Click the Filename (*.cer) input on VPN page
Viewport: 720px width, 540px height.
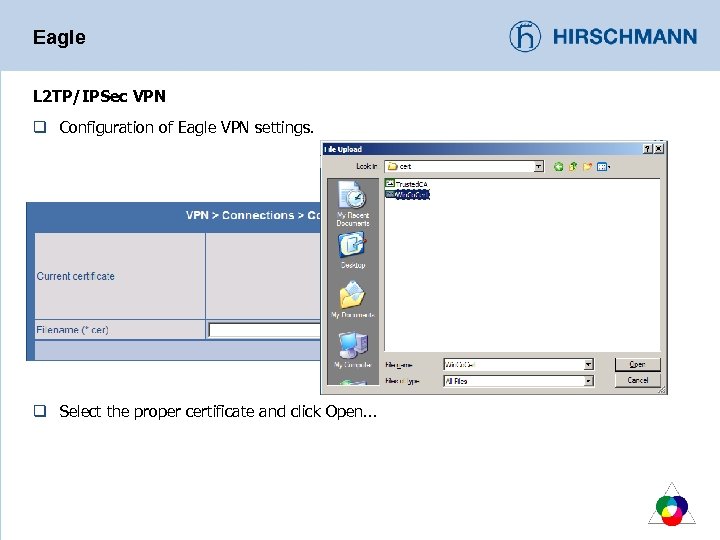point(264,330)
